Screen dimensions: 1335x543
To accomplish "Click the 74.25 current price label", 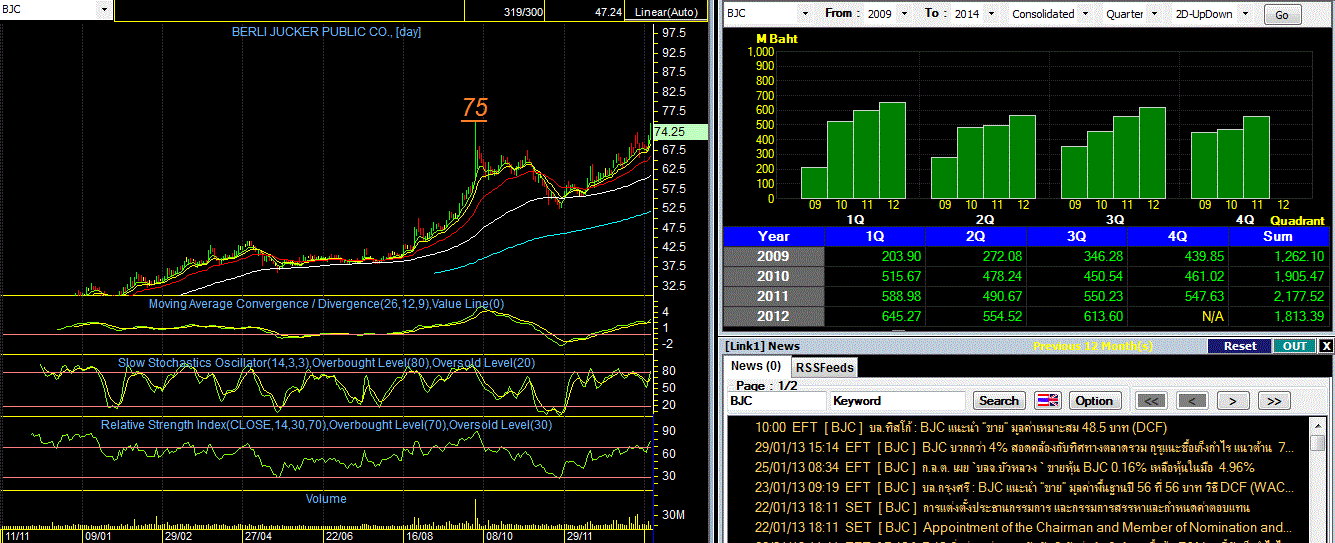I will (679, 132).
